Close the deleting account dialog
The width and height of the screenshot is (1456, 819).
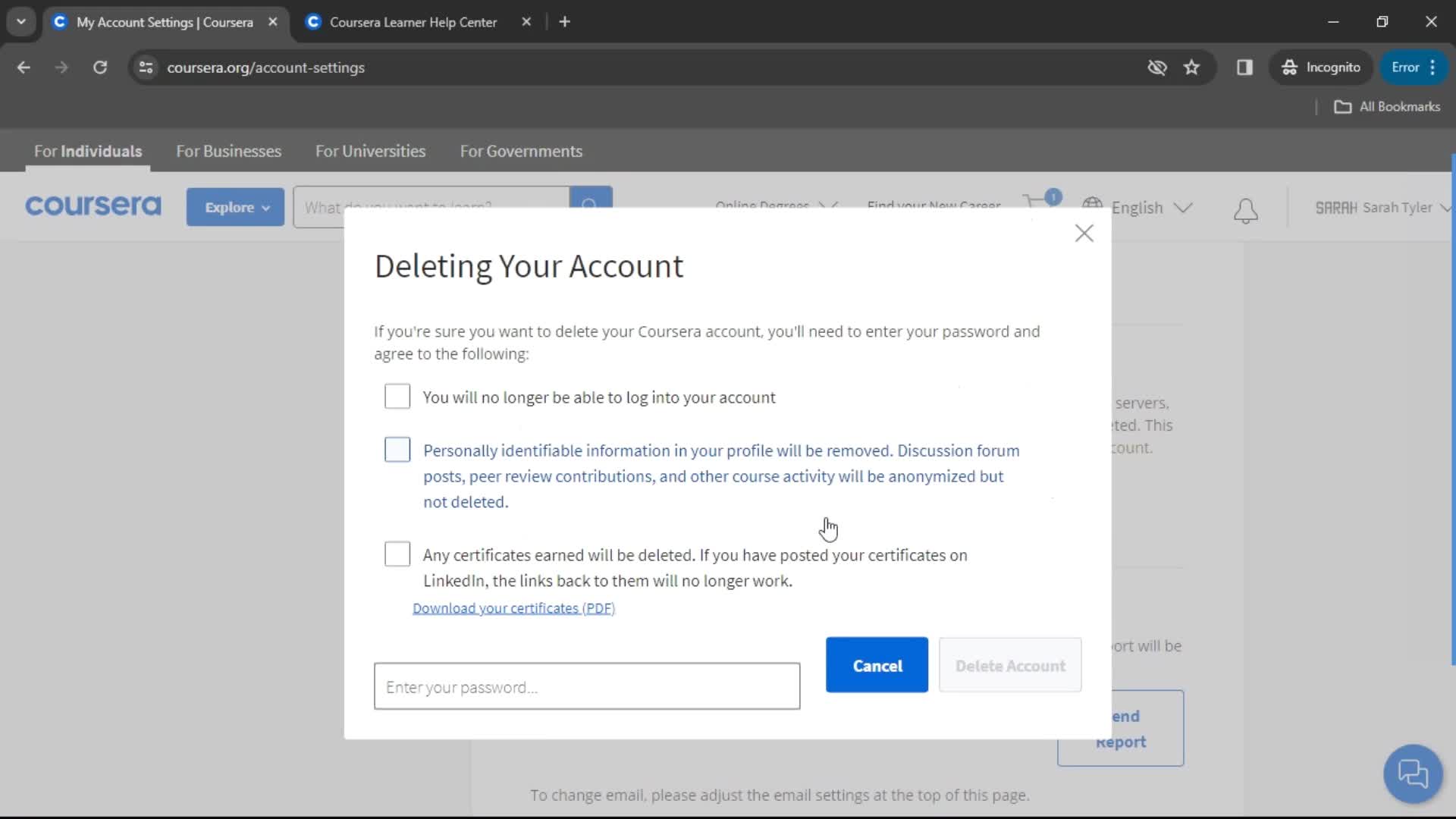[1084, 232]
